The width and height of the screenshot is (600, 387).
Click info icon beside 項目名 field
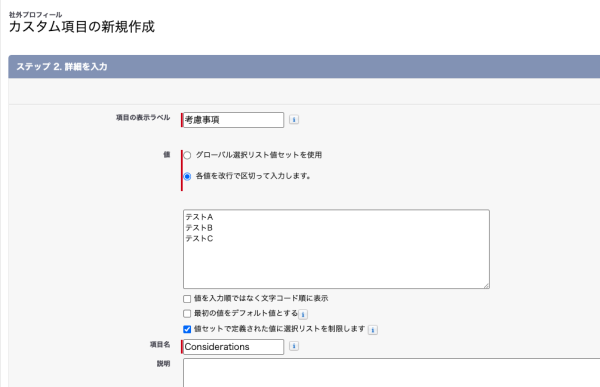point(294,346)
